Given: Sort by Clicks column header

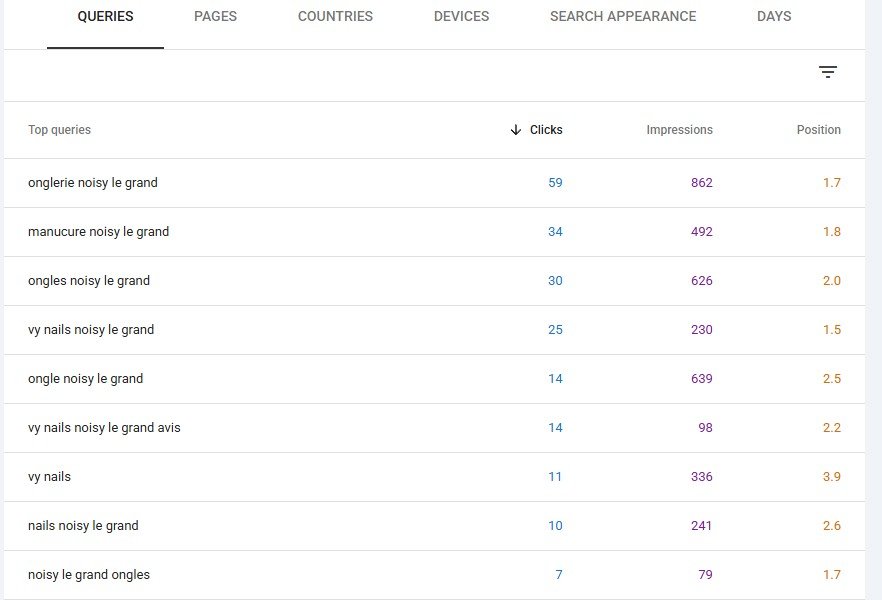Looking at the screenshot, I should point(546,130).
